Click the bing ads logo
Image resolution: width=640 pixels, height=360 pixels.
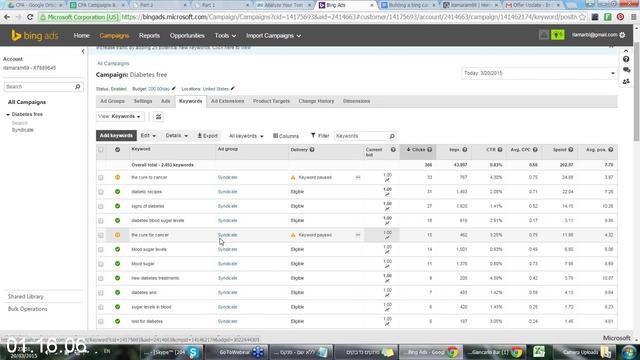click(x=35, y=36)
